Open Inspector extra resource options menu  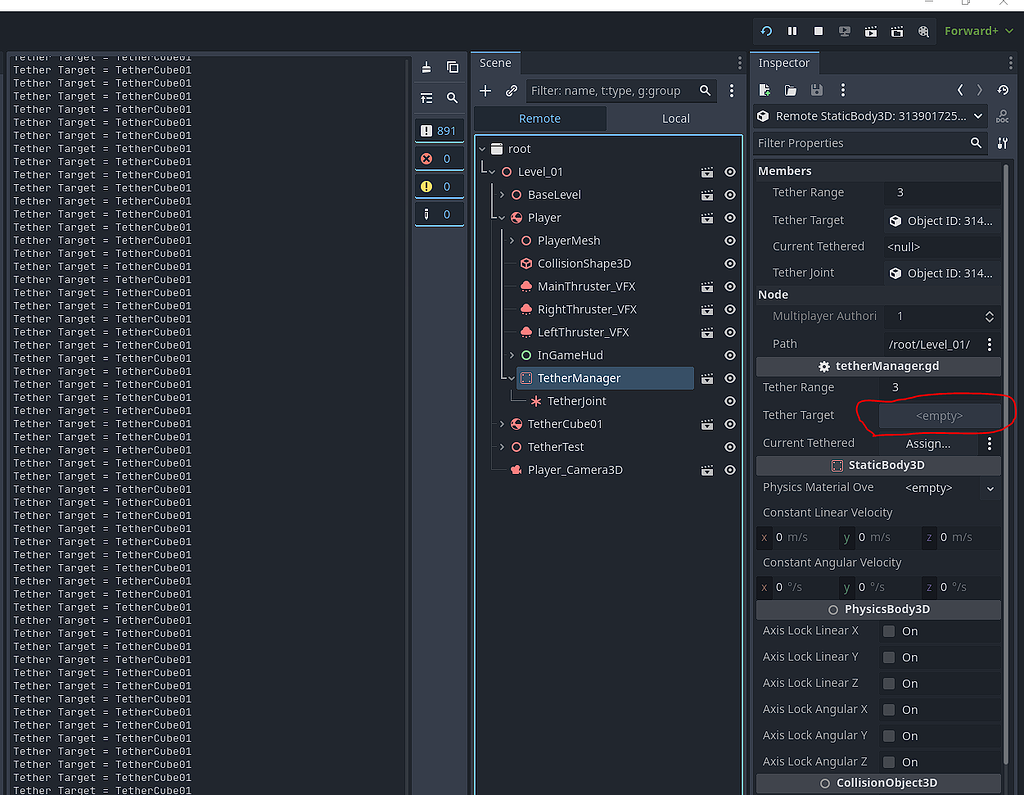pos(842,90)
